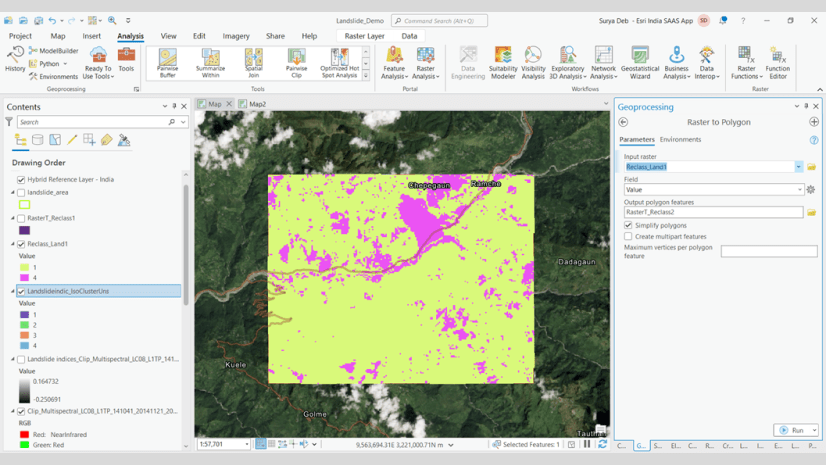Switch Contents to List By Drawing Order
This screenshot has width=826, height=465.
coord(21,140)
